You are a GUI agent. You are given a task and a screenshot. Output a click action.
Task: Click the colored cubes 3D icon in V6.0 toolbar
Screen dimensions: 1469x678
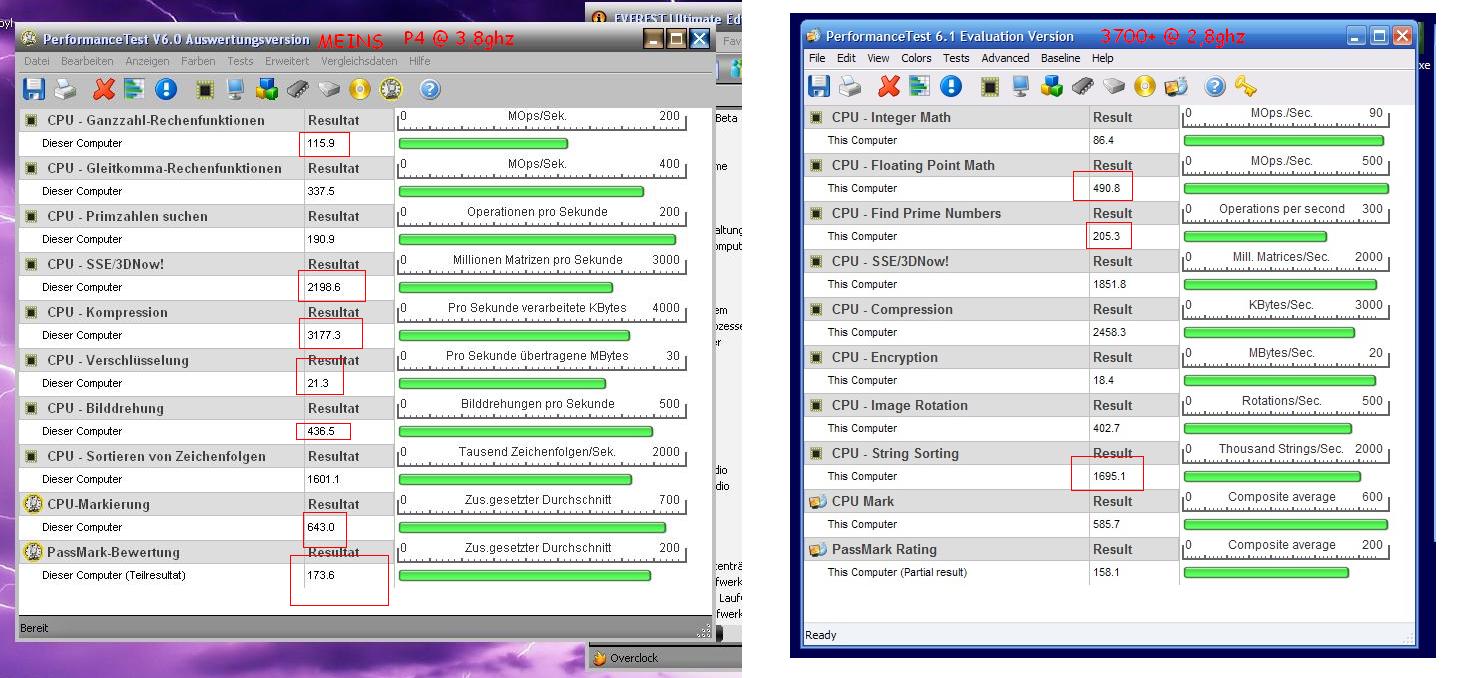267,90
